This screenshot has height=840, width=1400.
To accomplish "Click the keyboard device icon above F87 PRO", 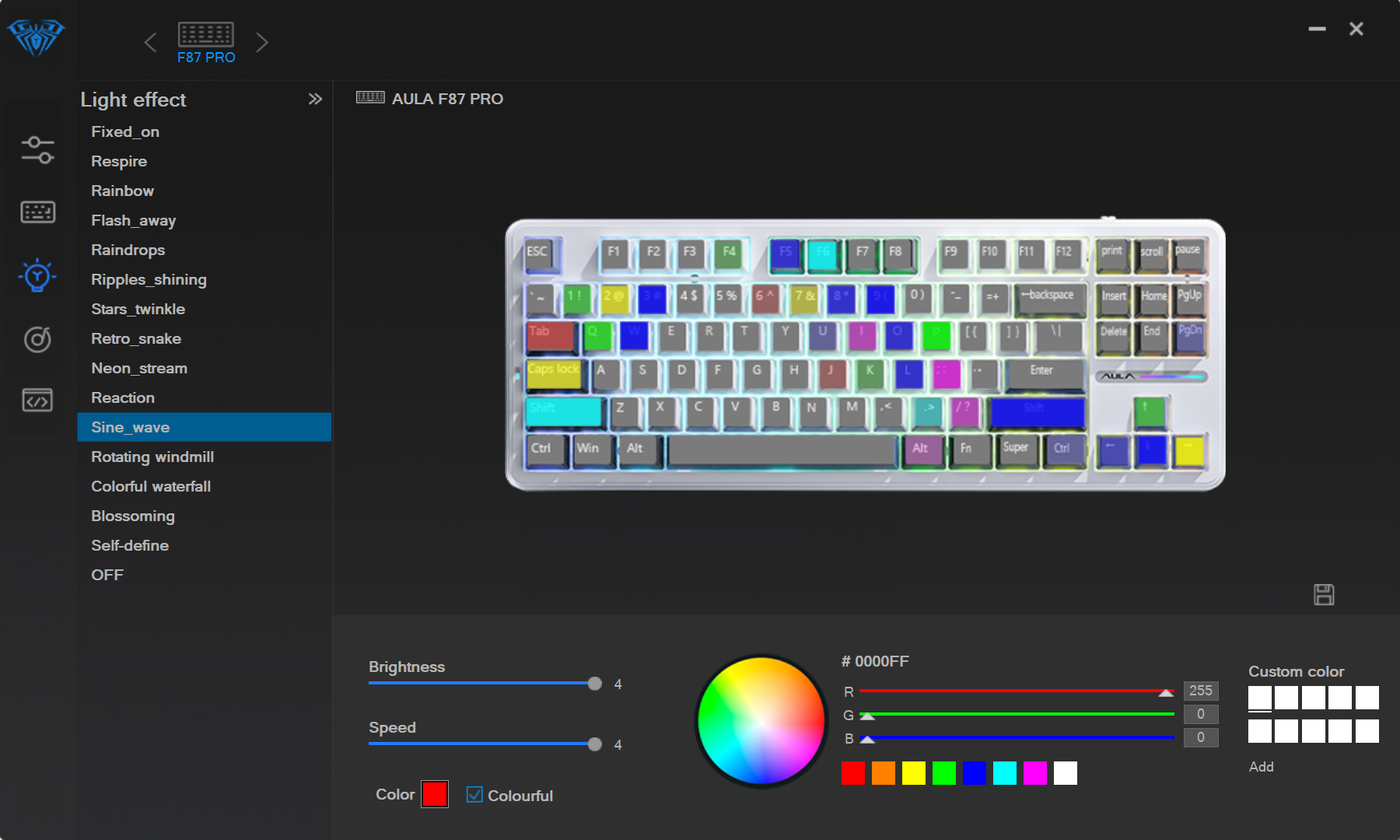I will click(x=206, y=33).
